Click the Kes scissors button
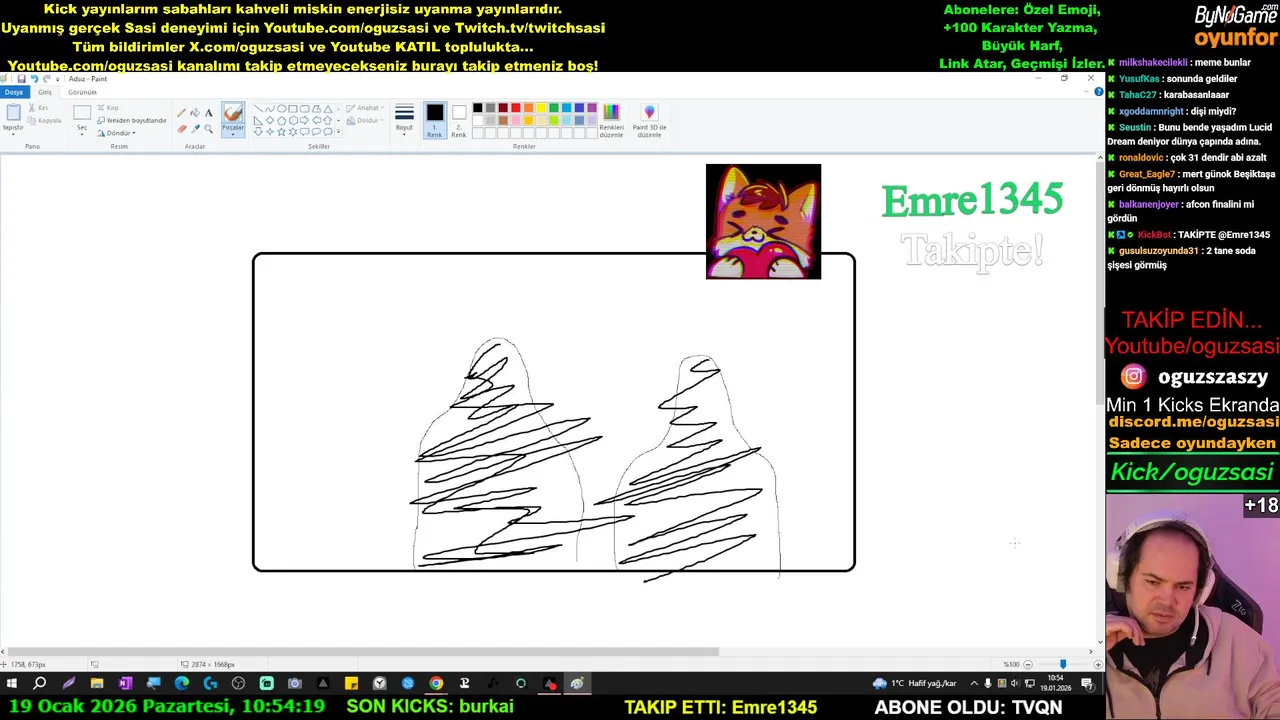 click(x=39, y=108)
